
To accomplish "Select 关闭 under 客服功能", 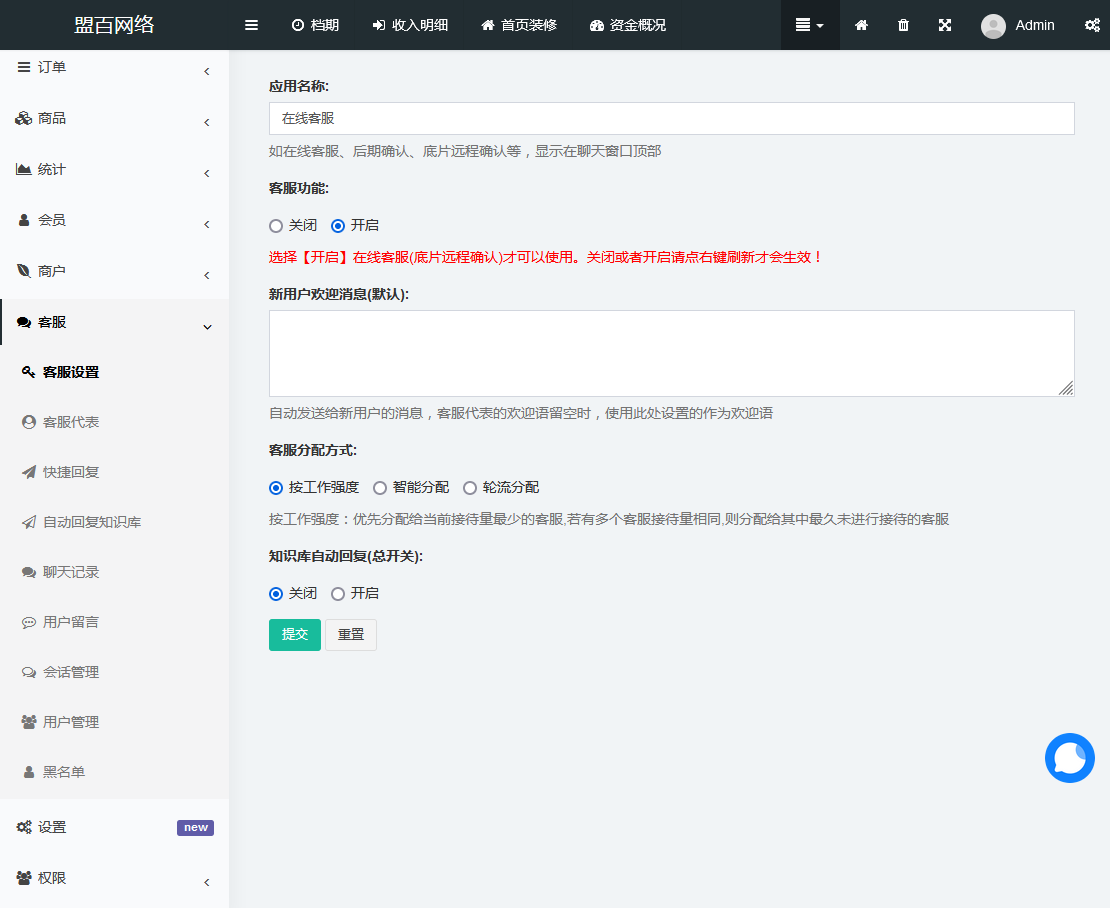I will pyautogui.click(x=276, y=225).
